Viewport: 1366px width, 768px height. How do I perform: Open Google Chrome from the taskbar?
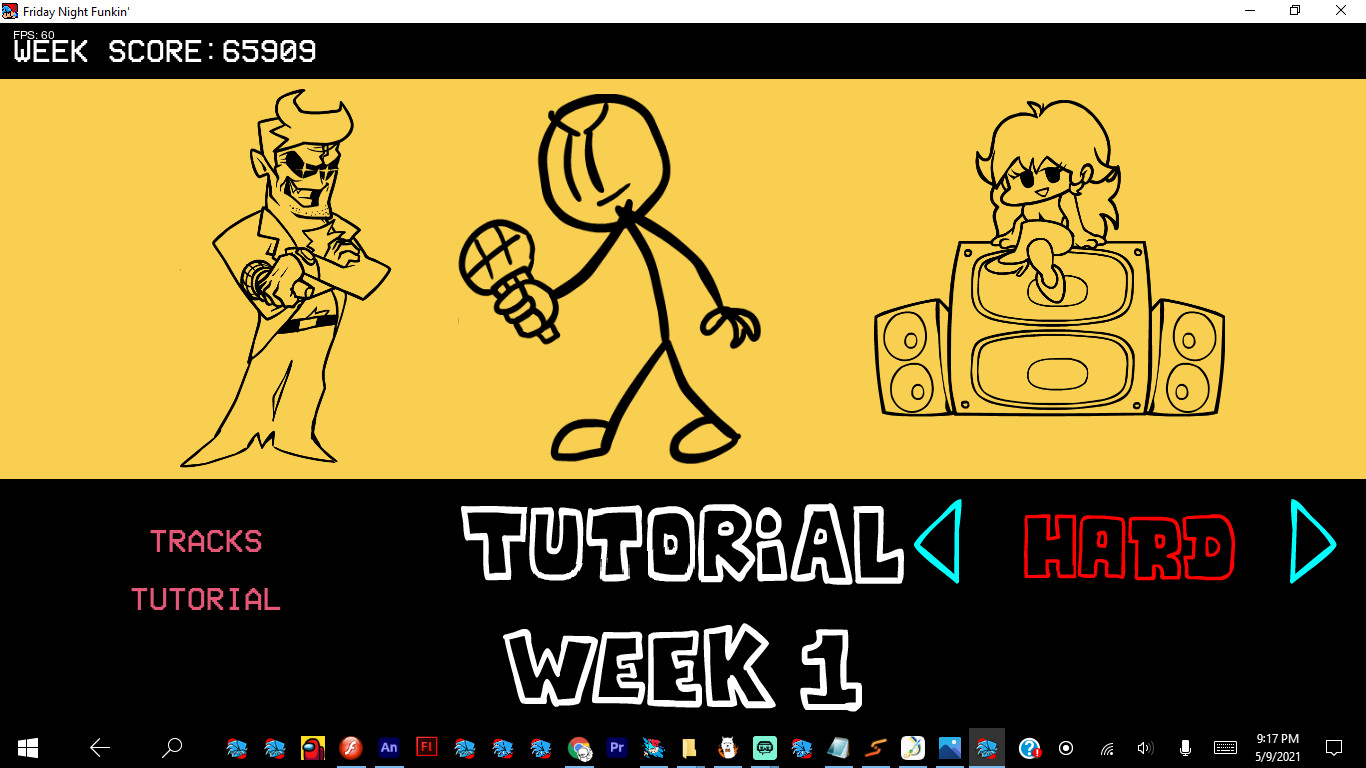(x=579, y=748)
